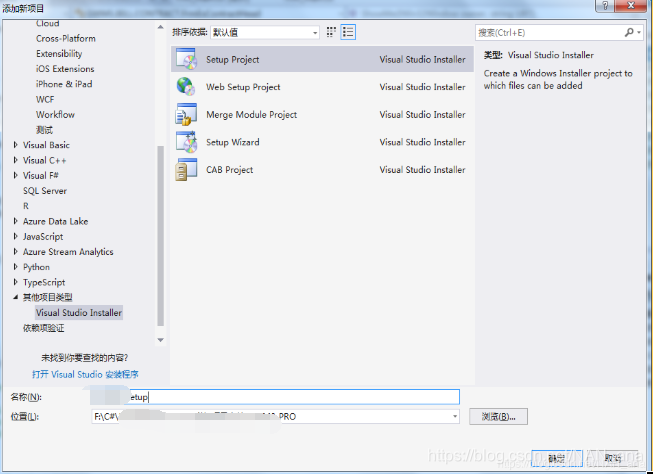Select the Cloud category
The height and width of the screenshot is (474, 653).
tap(47, 23)
